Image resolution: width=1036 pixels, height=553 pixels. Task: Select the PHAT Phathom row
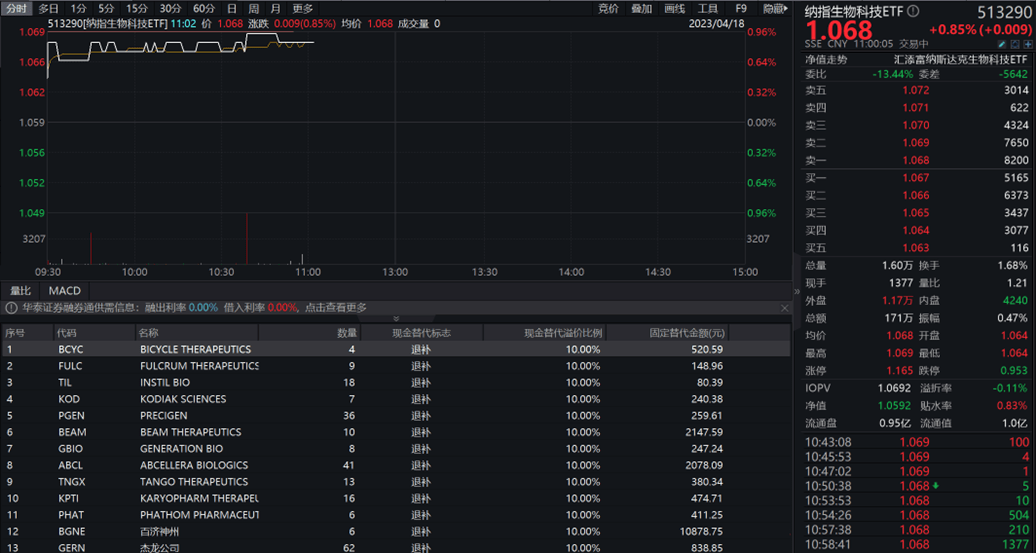tap(396, 515)
